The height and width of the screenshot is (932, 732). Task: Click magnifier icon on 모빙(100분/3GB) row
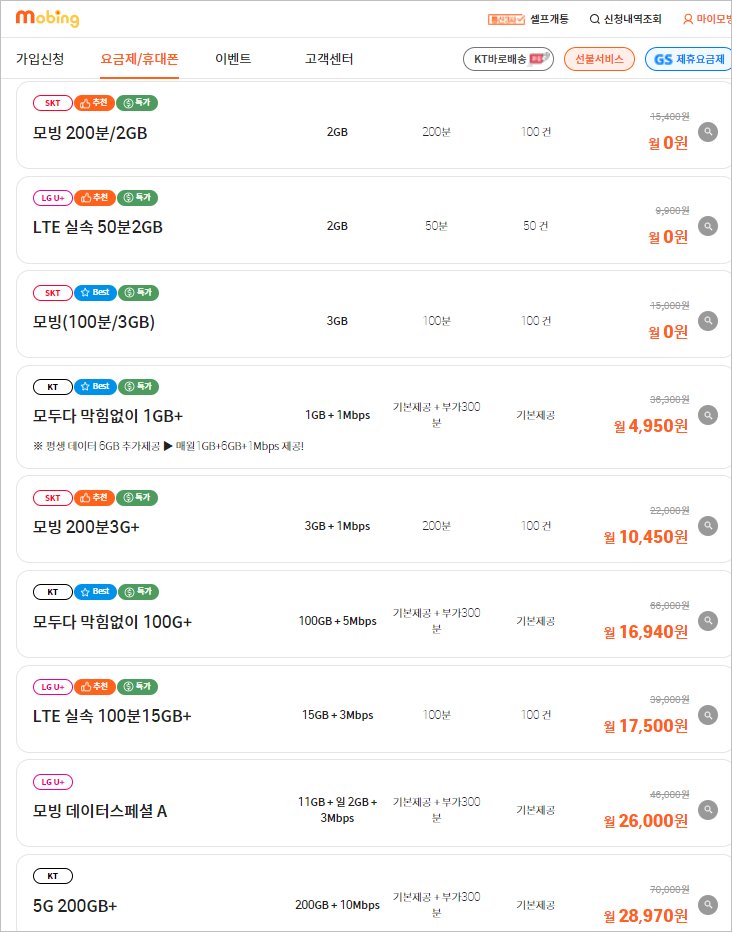point(708,321)
